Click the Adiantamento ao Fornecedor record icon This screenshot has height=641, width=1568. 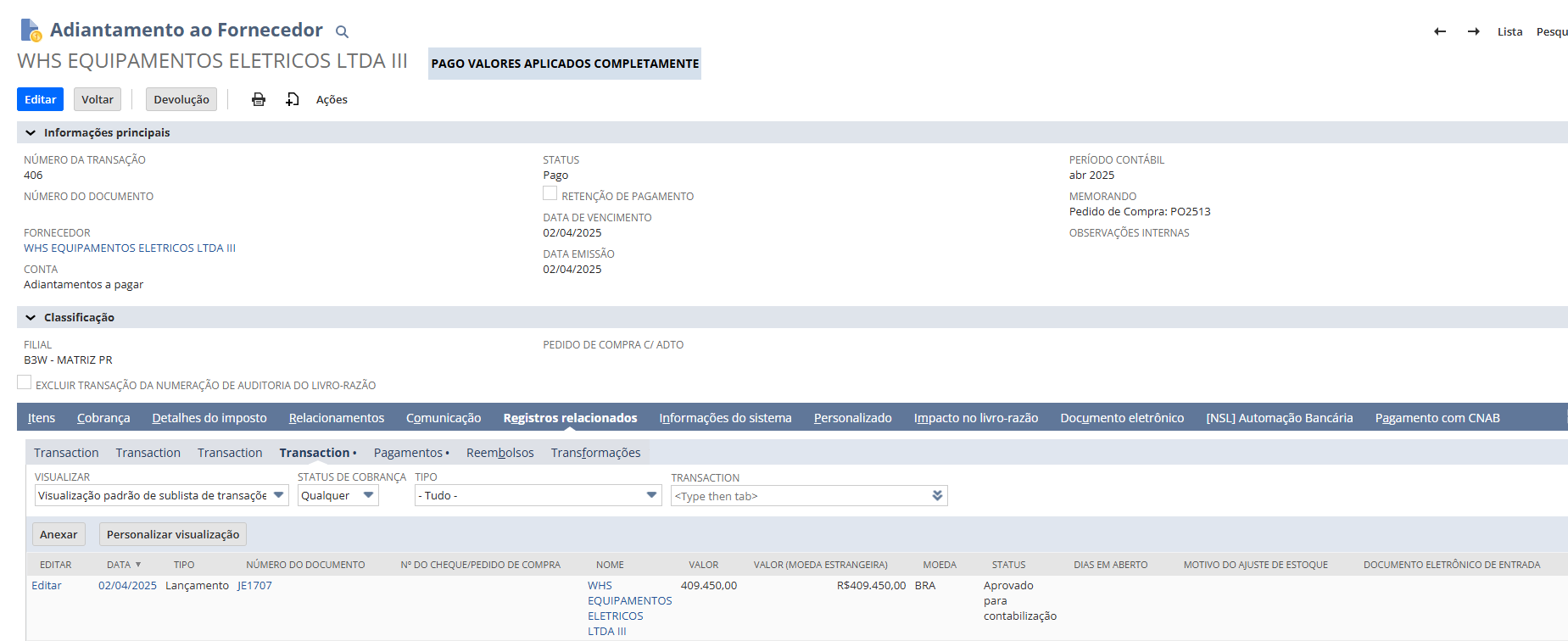(31, 31)
